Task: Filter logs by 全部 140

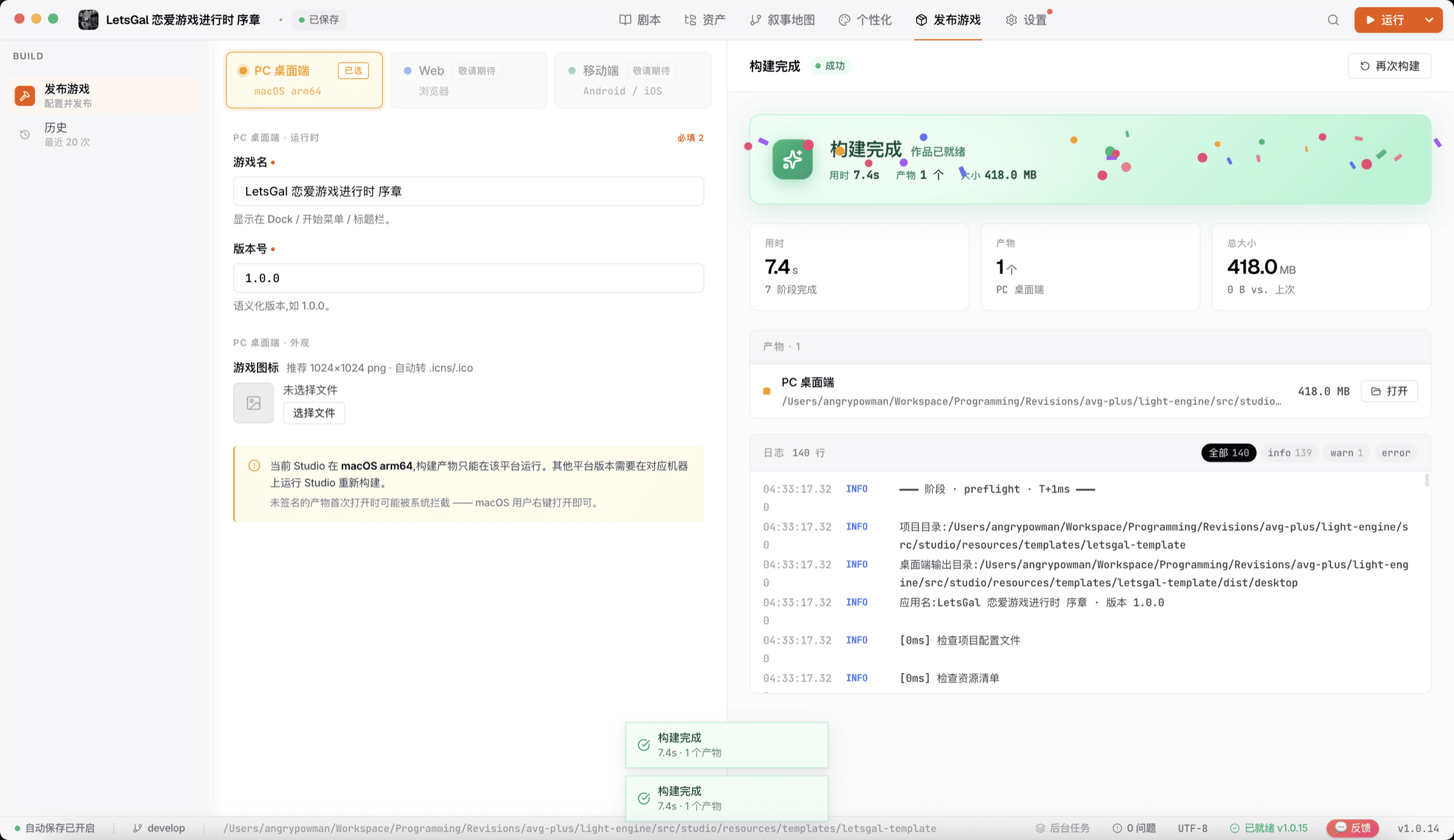Action: pyautogui.click(x=1229, y=453)
